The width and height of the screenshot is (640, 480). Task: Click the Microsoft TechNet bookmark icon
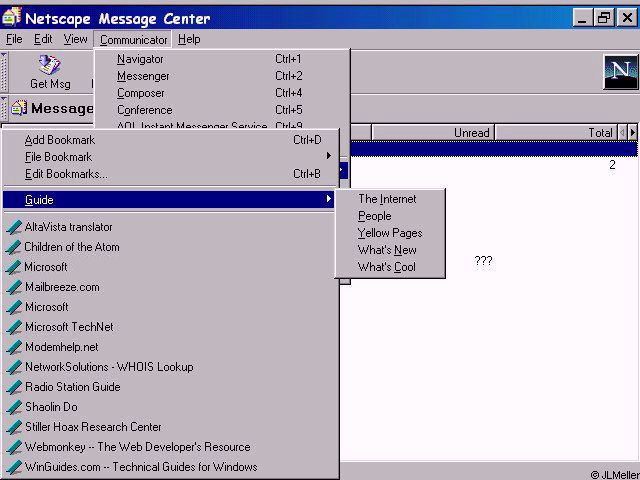tap(14, 327)
